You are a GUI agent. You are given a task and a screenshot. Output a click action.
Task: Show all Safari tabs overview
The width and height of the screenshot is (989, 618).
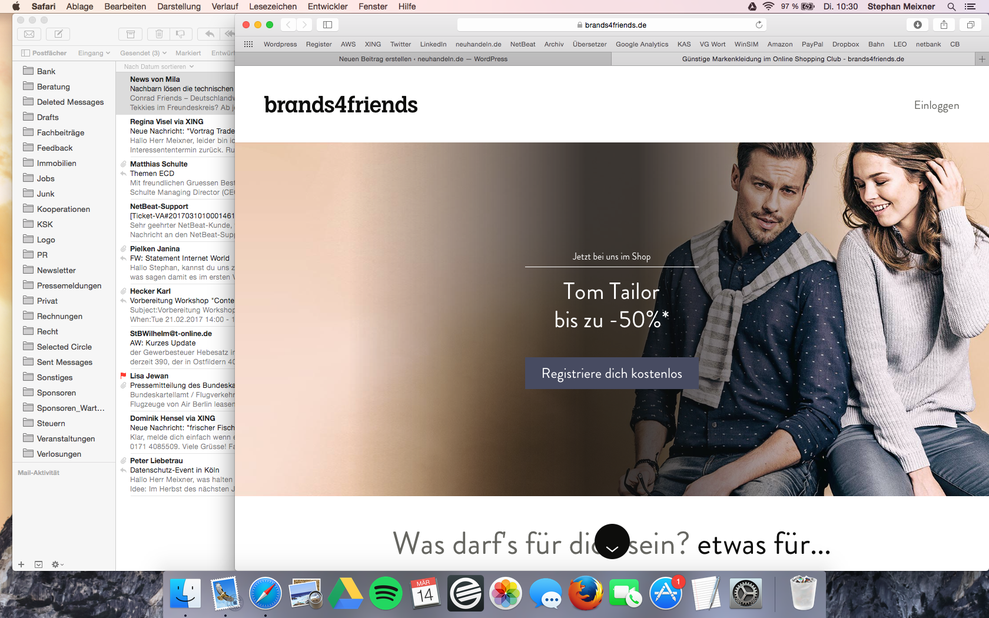[971, 25]
